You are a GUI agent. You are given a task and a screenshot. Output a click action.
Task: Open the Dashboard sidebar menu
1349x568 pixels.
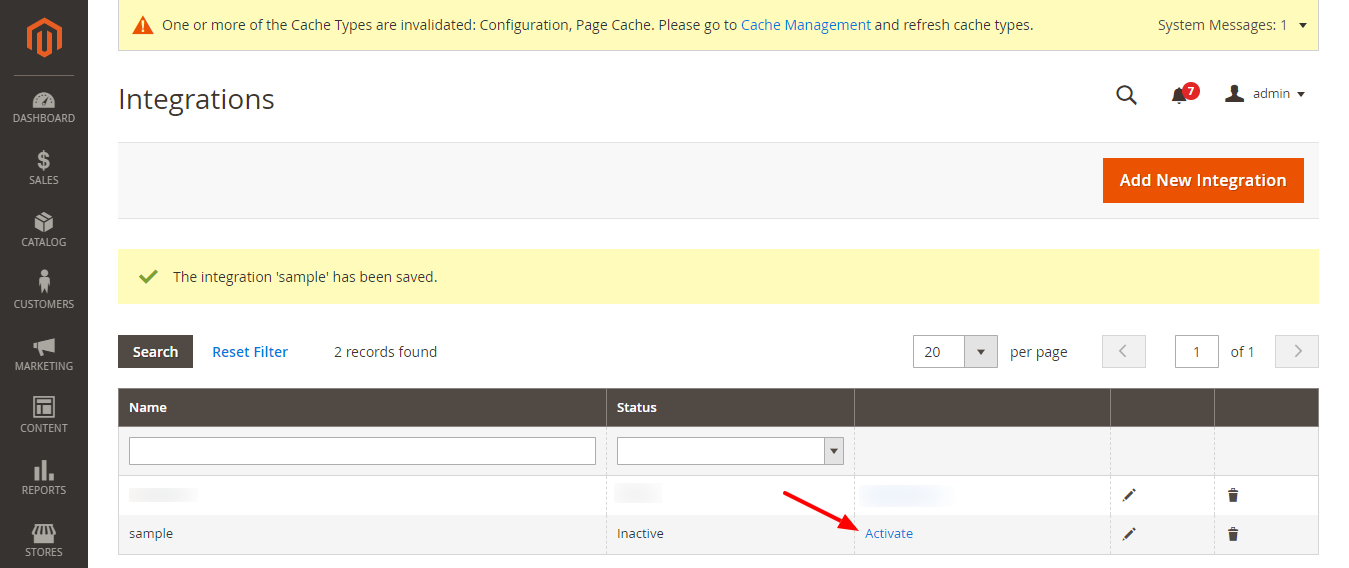point(44,108)
